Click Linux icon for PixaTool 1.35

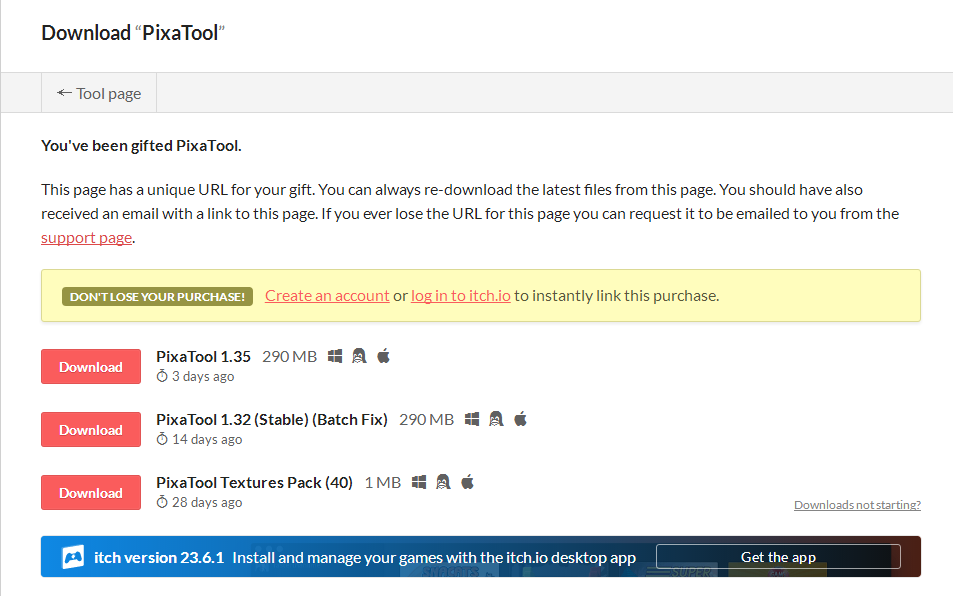pos(359,356)
